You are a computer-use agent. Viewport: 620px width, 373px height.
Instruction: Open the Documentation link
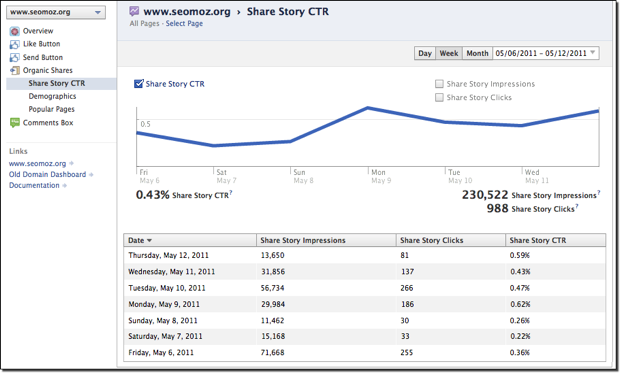point(34,186)
